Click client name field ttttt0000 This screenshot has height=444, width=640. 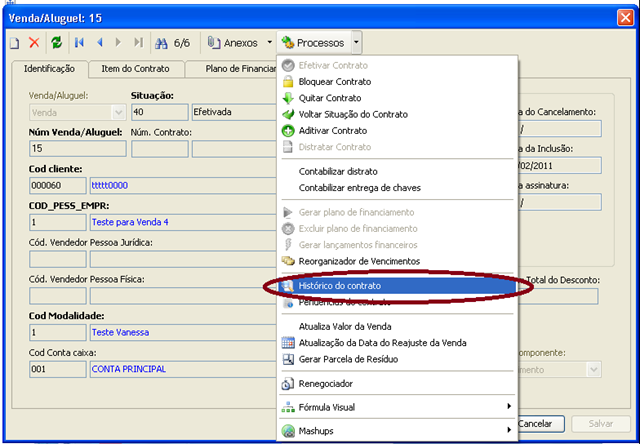click(x=184, y=186)
